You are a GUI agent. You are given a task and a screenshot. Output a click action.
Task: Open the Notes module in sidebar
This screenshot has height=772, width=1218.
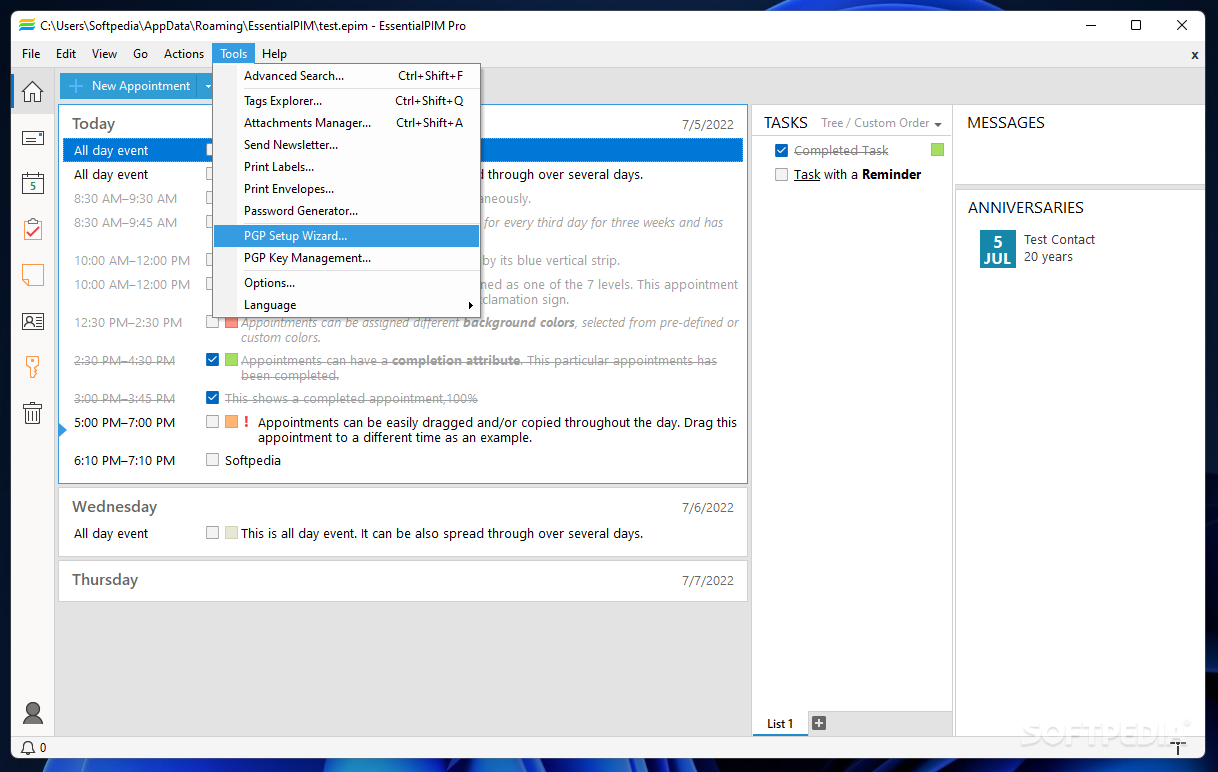point(33,275)
